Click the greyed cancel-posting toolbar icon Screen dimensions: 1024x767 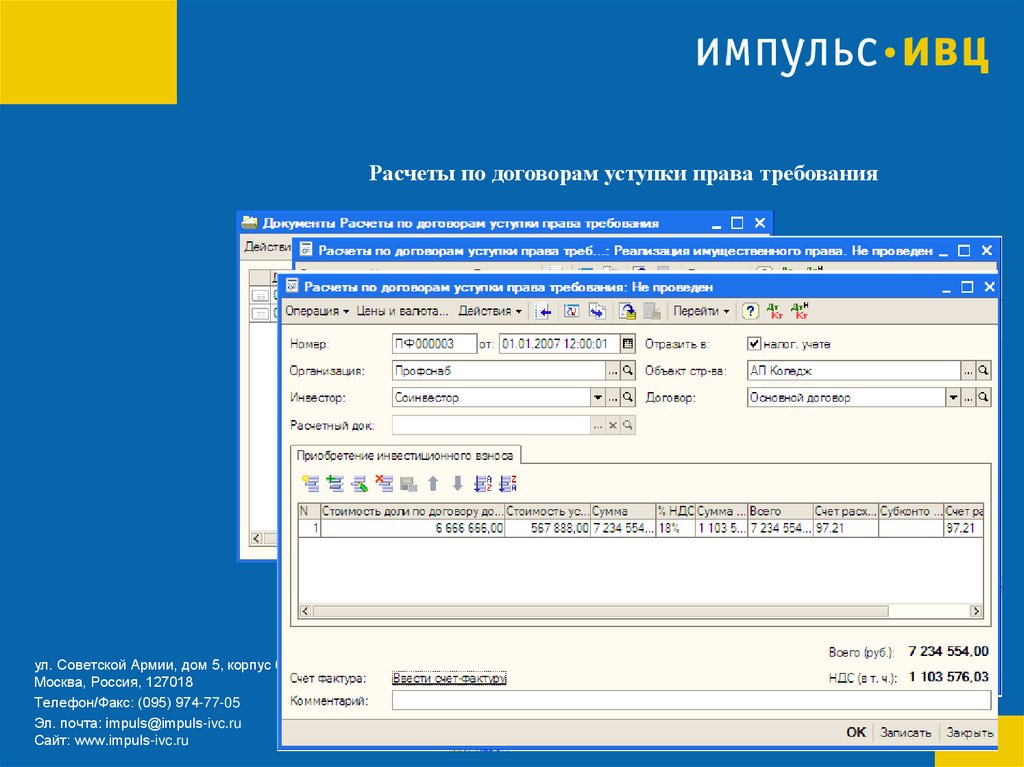[652, 312]
